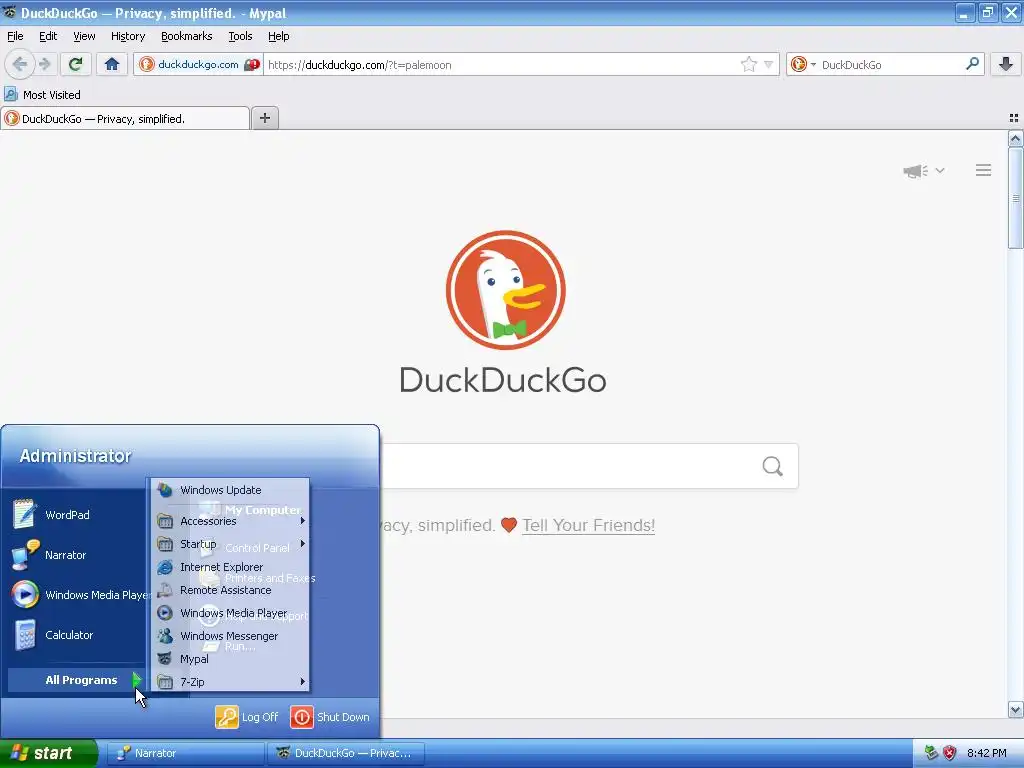Switch to DuckDuckGo taskbar button
The image size is (1024, 768).
[x=345, y=753]
